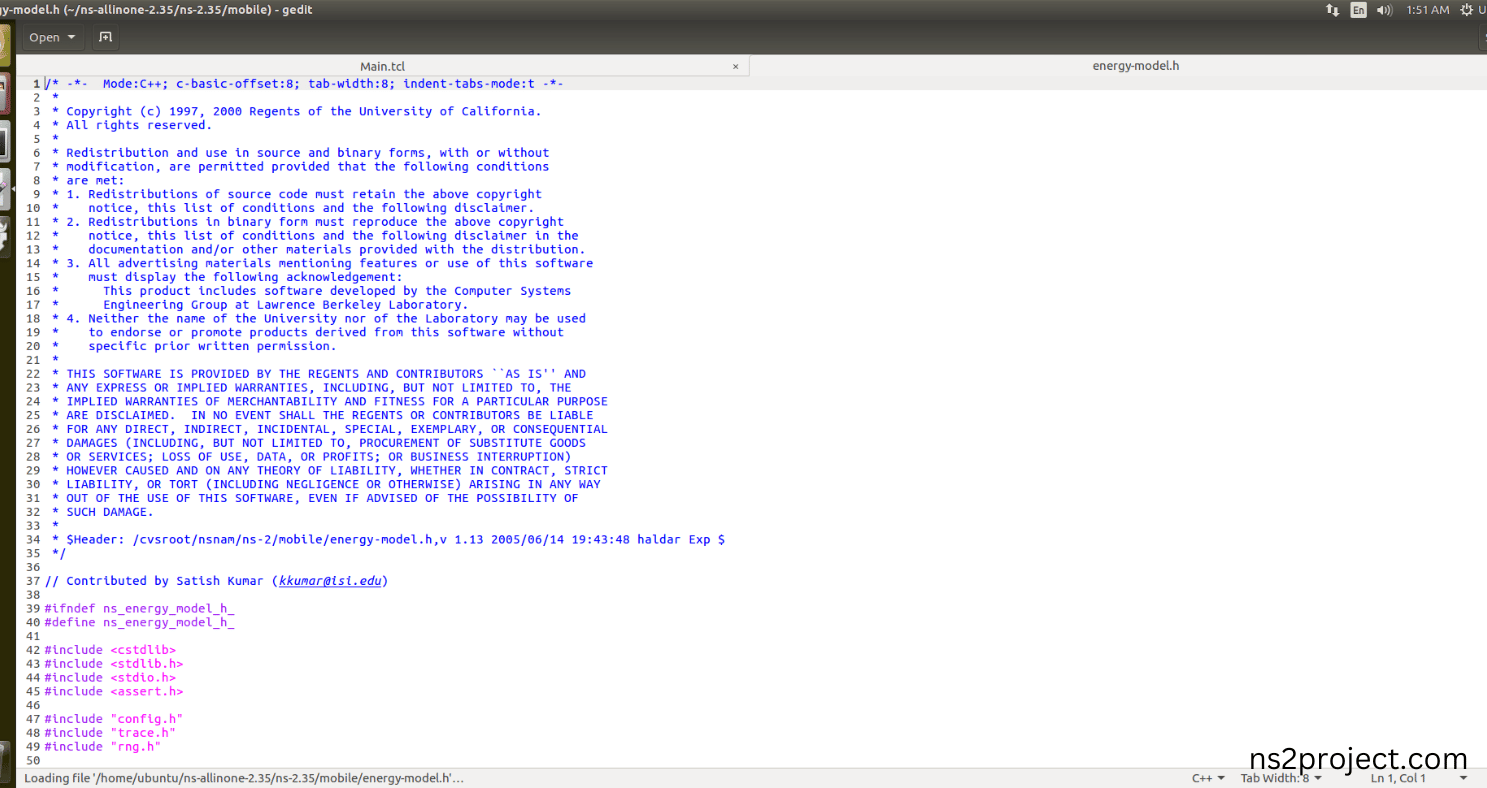Click the #include "rng.h" line
Screen dimensions: 1487x788
(x=103, y=747)
